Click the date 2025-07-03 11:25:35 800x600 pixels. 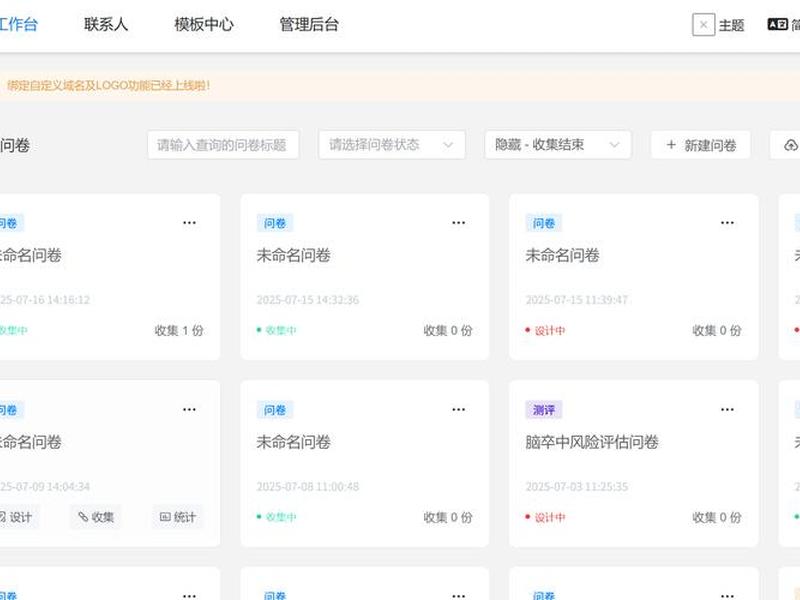point(577,486)
